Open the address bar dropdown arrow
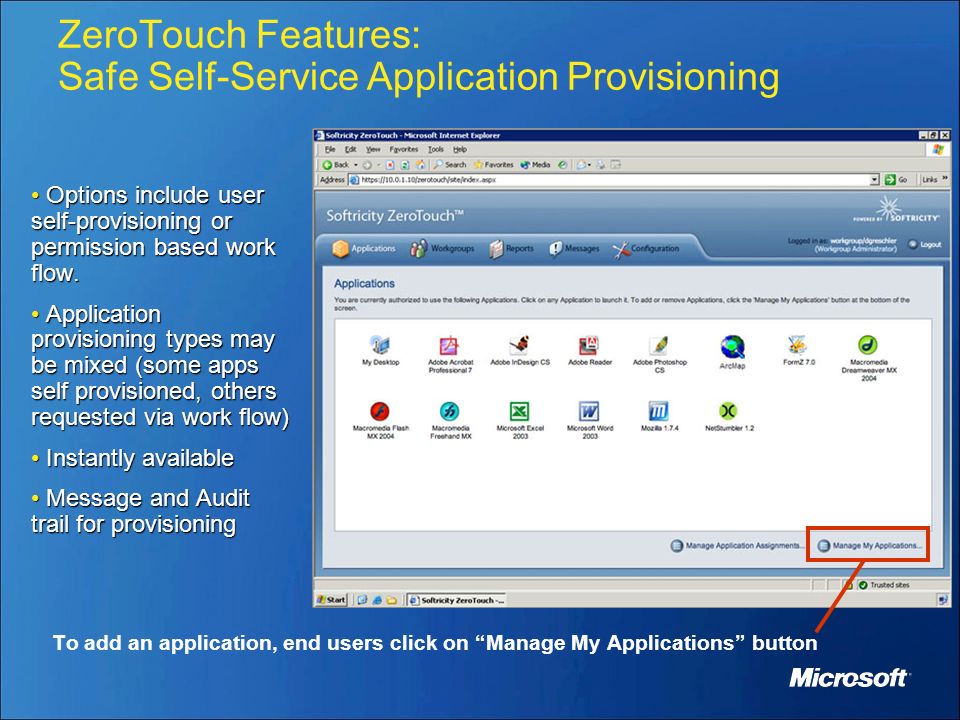 [x=875, y=179]
